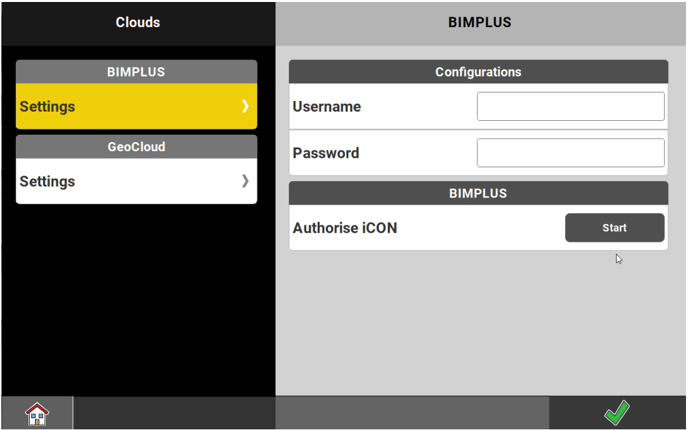Click the Clouds panel title

pos(137,22)
